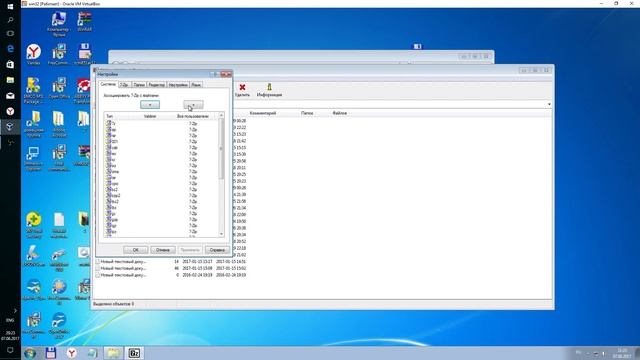Switch to the Система tab

pyautogui.click(x=109, y=84)
